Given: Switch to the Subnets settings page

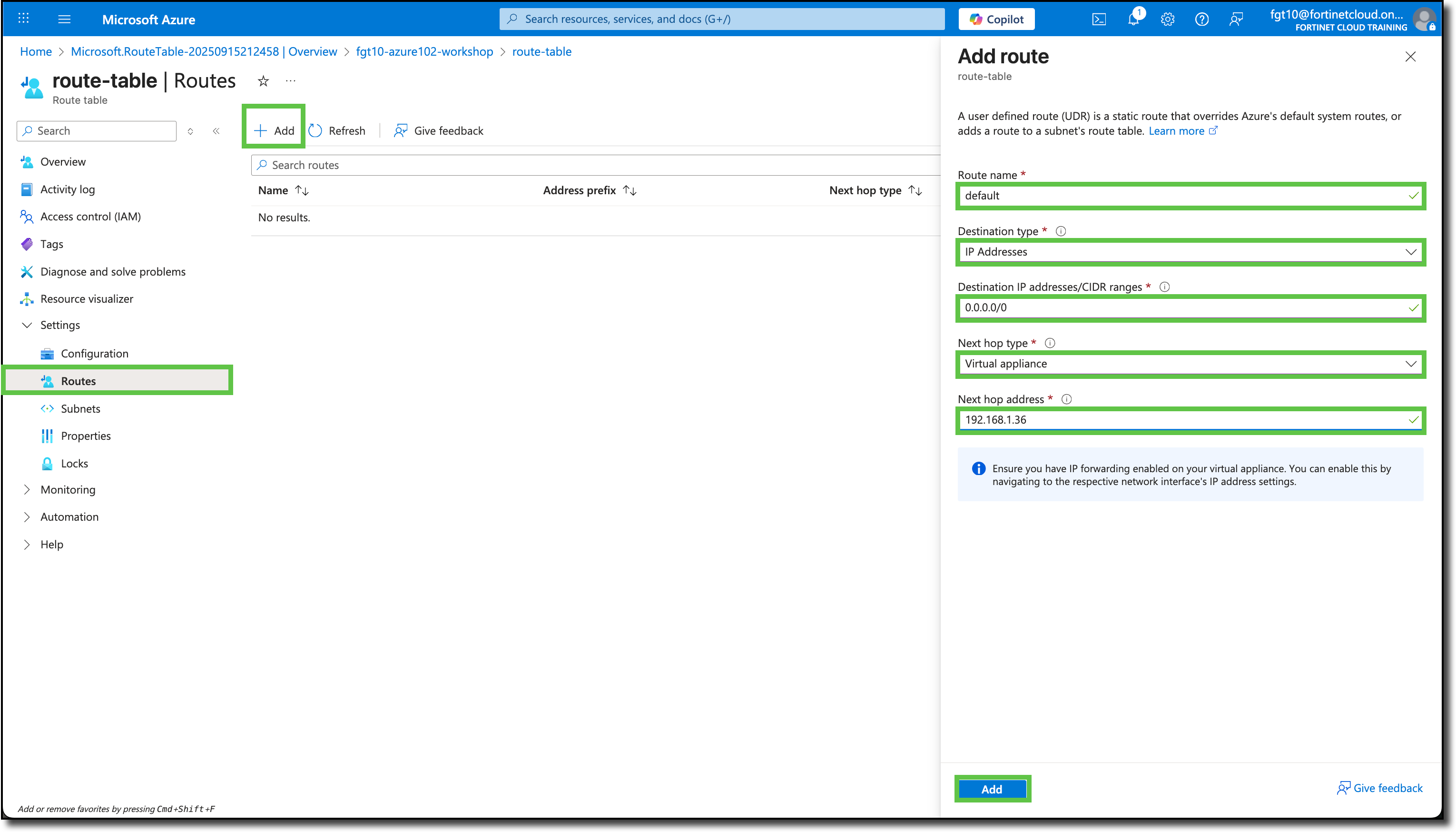Looking at the screenshot, I should (80, 408).
